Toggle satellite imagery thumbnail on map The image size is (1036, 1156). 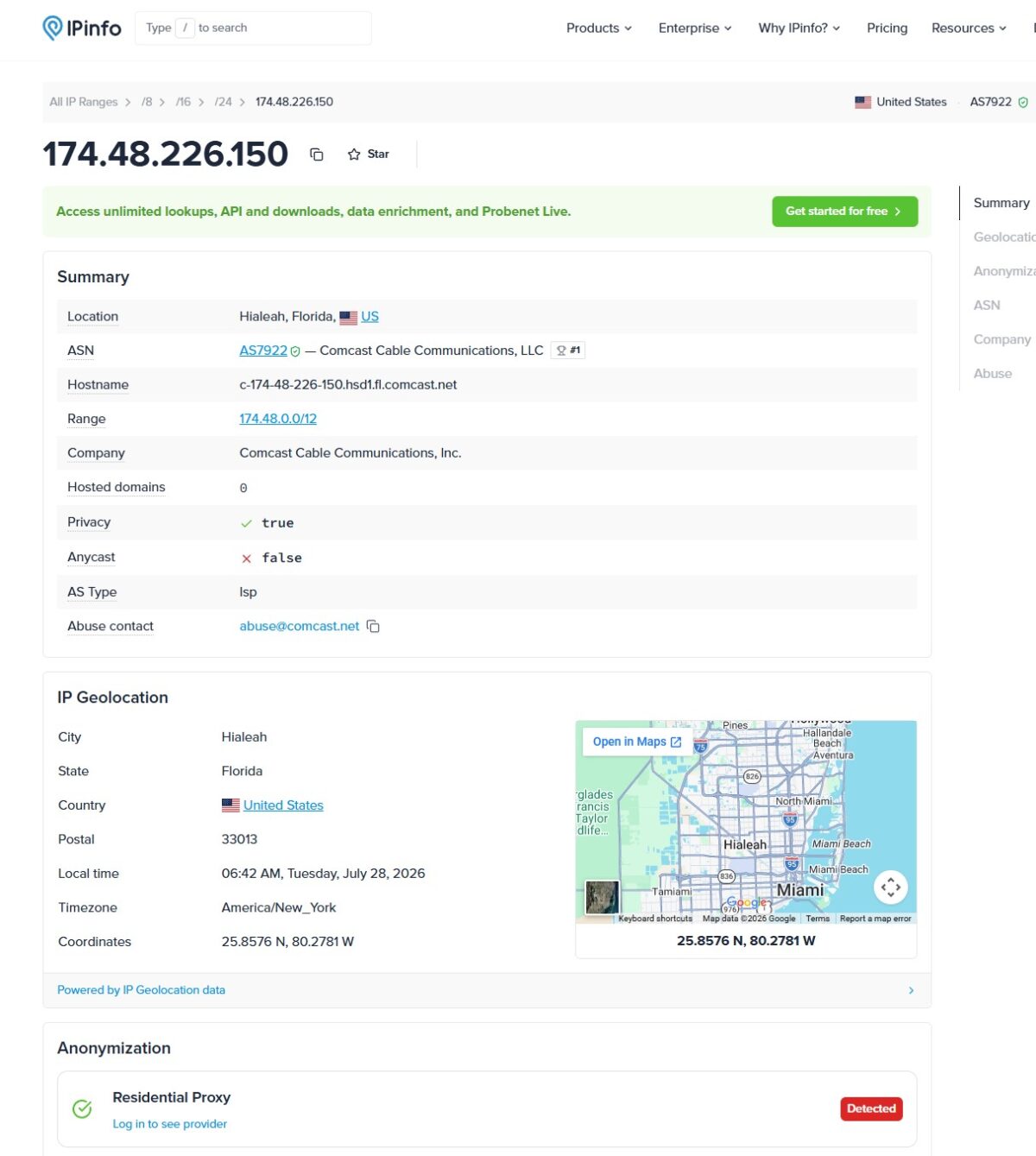tap(602, 897)
